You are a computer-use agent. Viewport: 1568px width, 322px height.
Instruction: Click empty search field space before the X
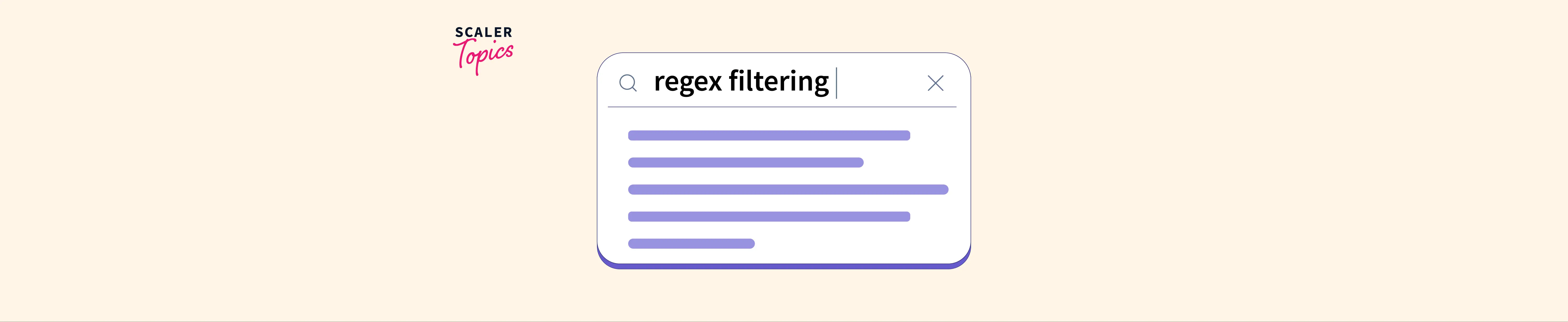(x=880, y=83)
